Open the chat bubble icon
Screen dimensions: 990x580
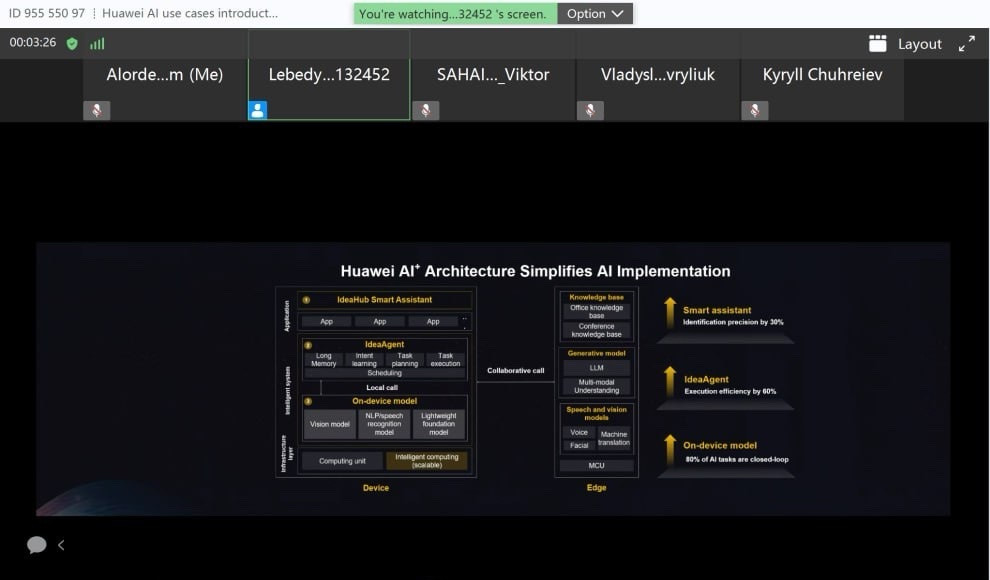[x=37, y=545]
